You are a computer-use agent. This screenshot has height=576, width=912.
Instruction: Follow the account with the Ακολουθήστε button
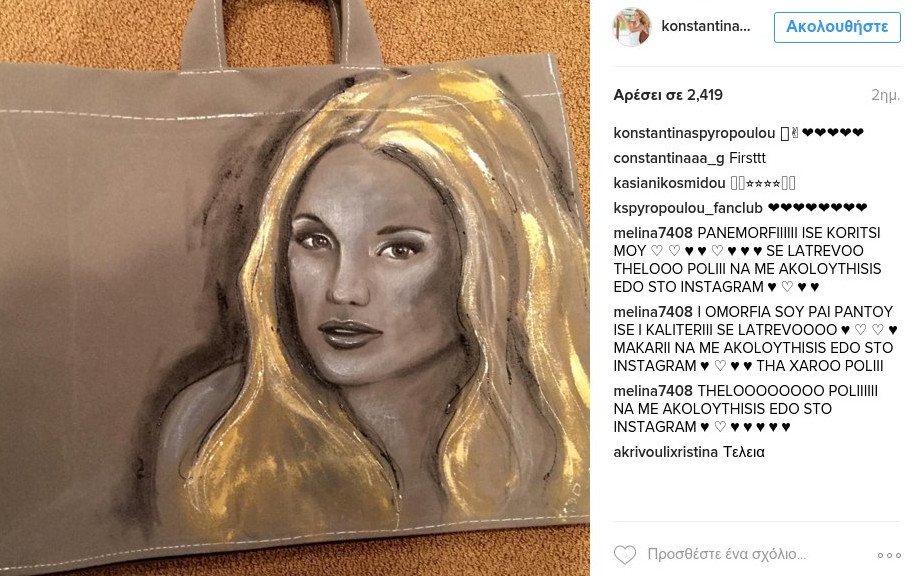836,27
